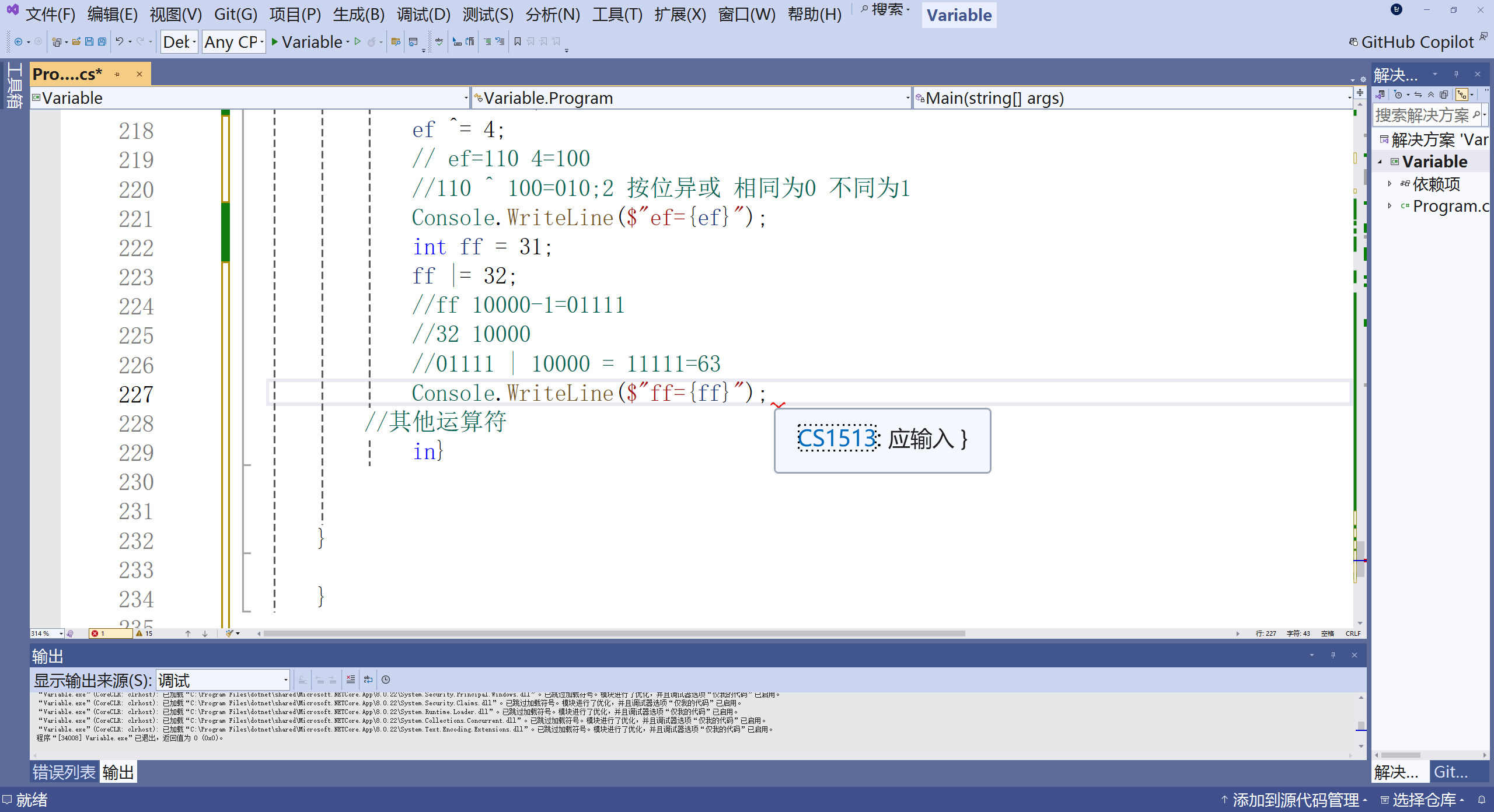Screen dimensions: 1494x812
Task: Toggle the file nesting view button
Action: [1462, 95]
